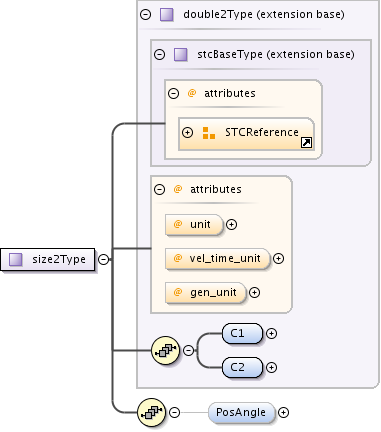
Task: Click the 'double2Type (extension base)' label
Action: tap(264, 14)
